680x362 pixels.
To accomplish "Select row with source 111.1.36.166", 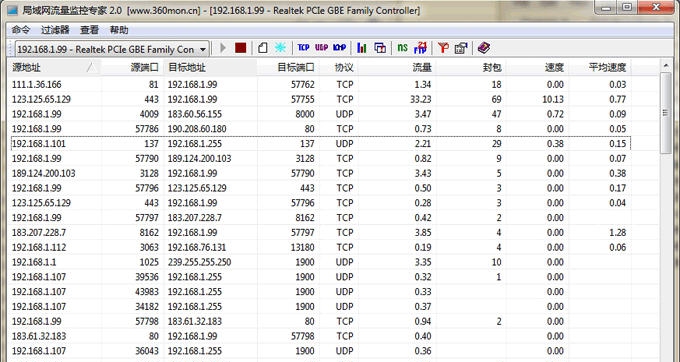I will coord(320,85).
